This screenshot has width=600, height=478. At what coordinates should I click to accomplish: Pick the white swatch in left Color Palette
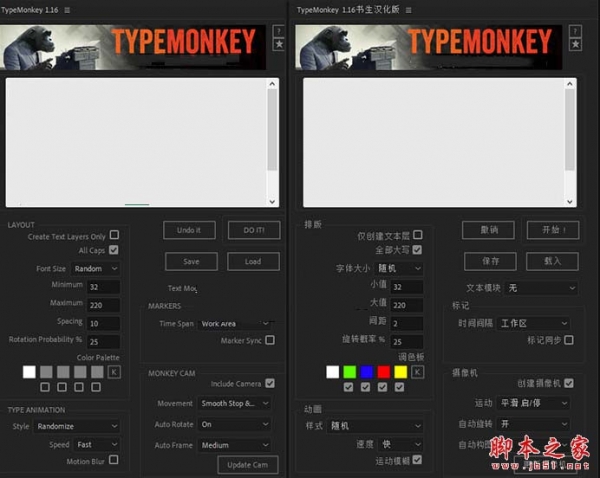29,372
